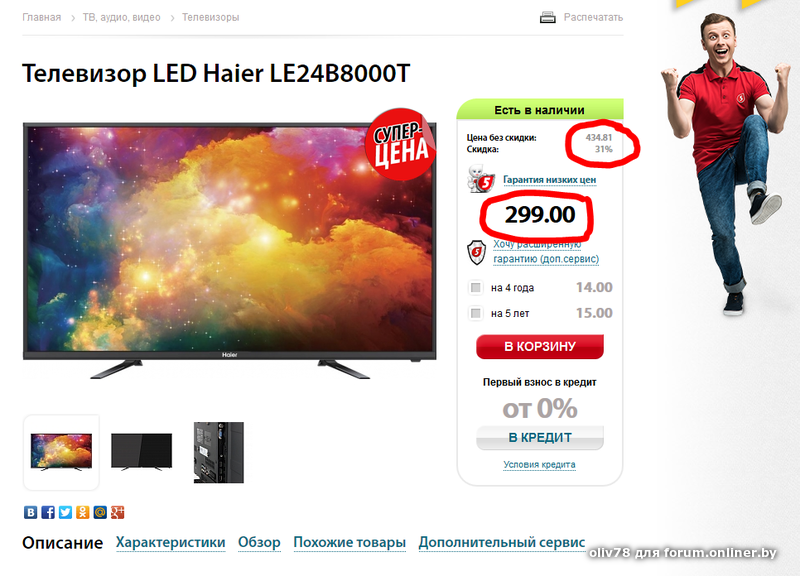Viewport: 800px width, 576px height.
Task: Share via the Twitter bird icon
Action: coord(65,512)
